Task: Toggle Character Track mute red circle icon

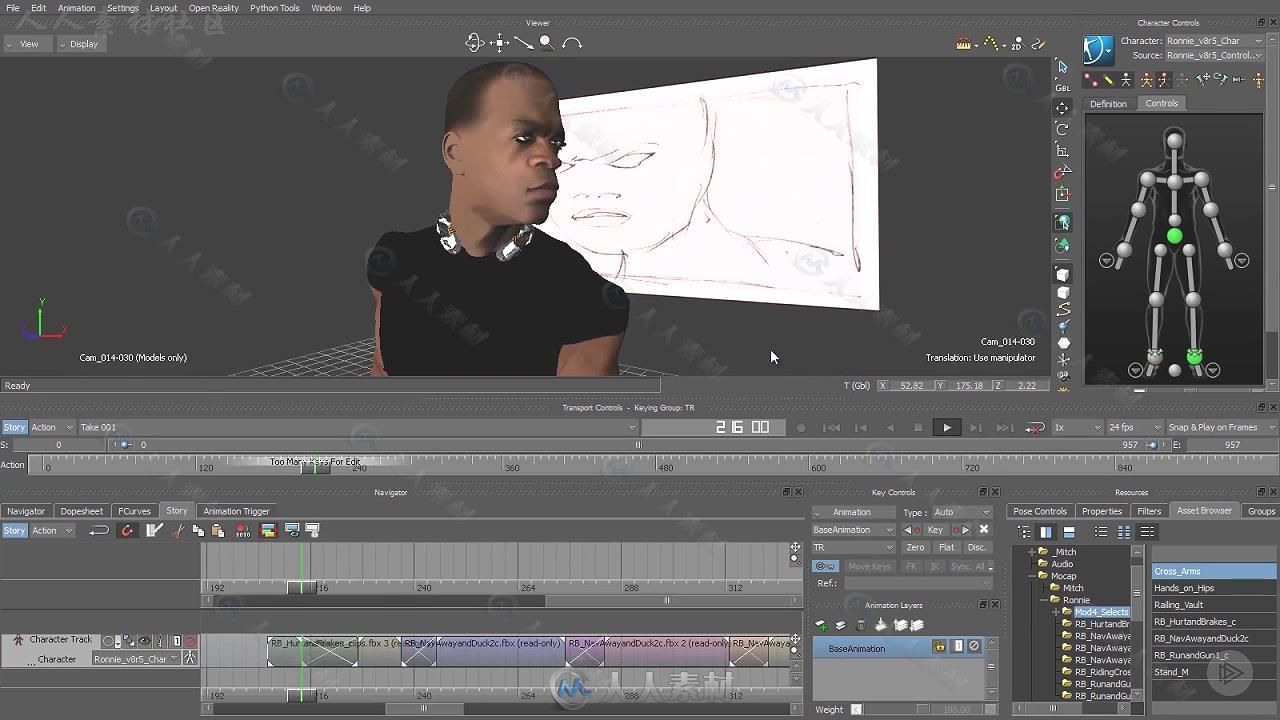Action: click(x=190, y=641)
